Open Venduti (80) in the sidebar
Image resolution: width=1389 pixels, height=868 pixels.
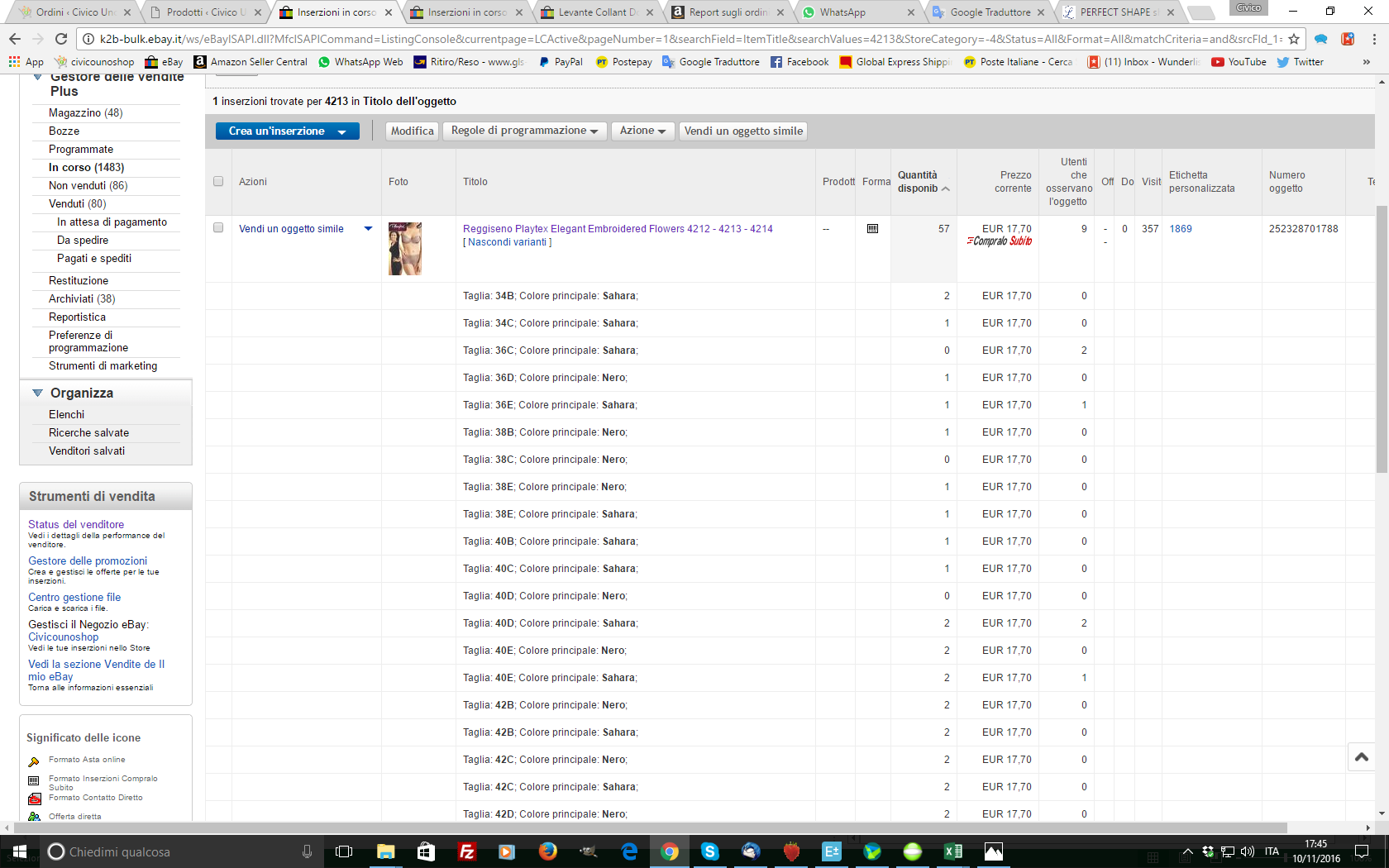pos(77,203)
